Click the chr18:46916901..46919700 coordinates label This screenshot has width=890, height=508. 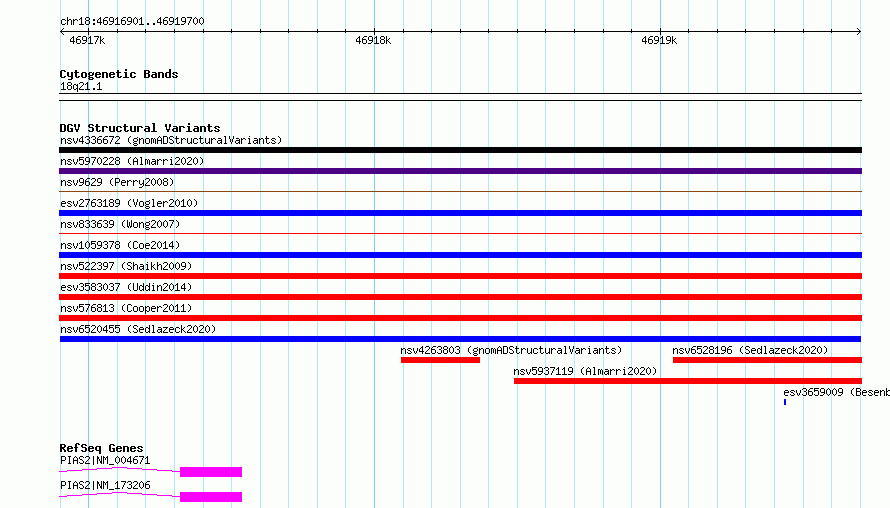(x=132, y=21)
